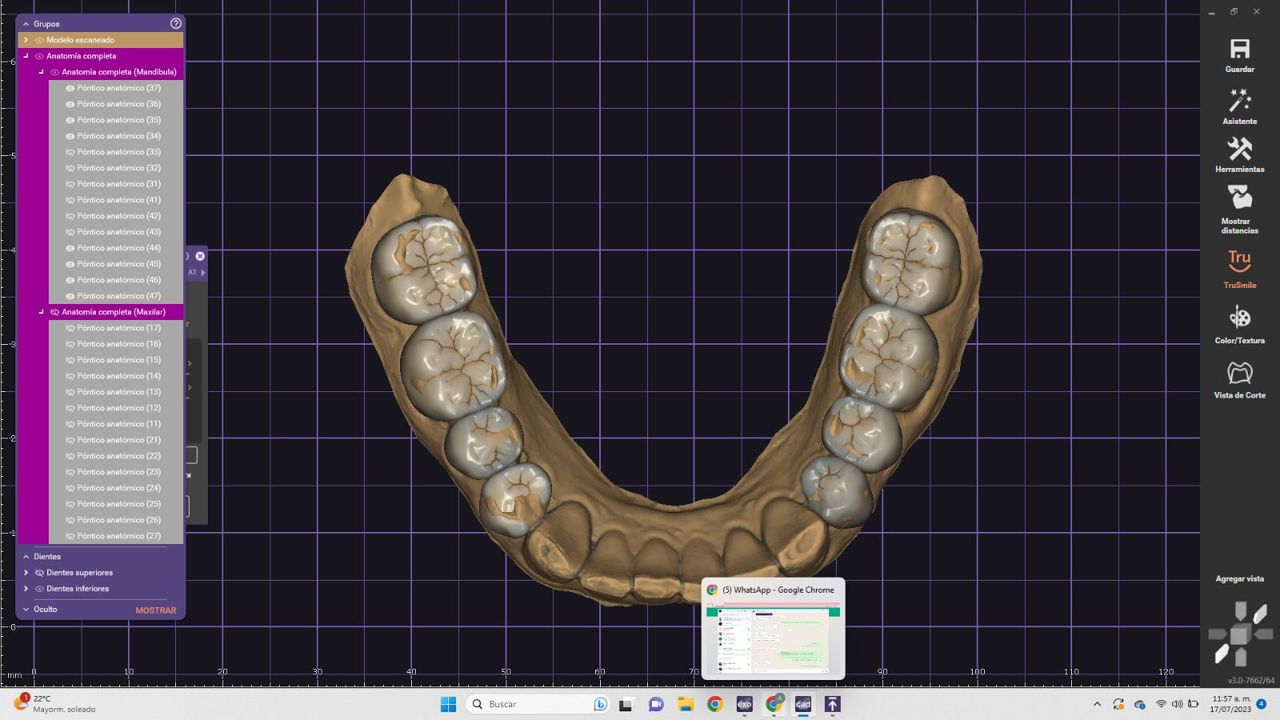This screenshot has width=1280, height=720.
Task: Open the Asistente wizard
Action: (x=1239, y=101)
